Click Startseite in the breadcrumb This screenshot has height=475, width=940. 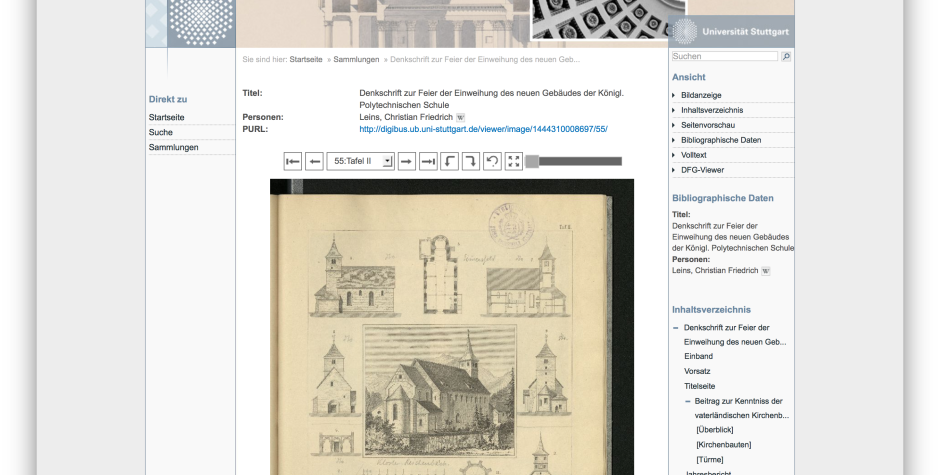306,59
